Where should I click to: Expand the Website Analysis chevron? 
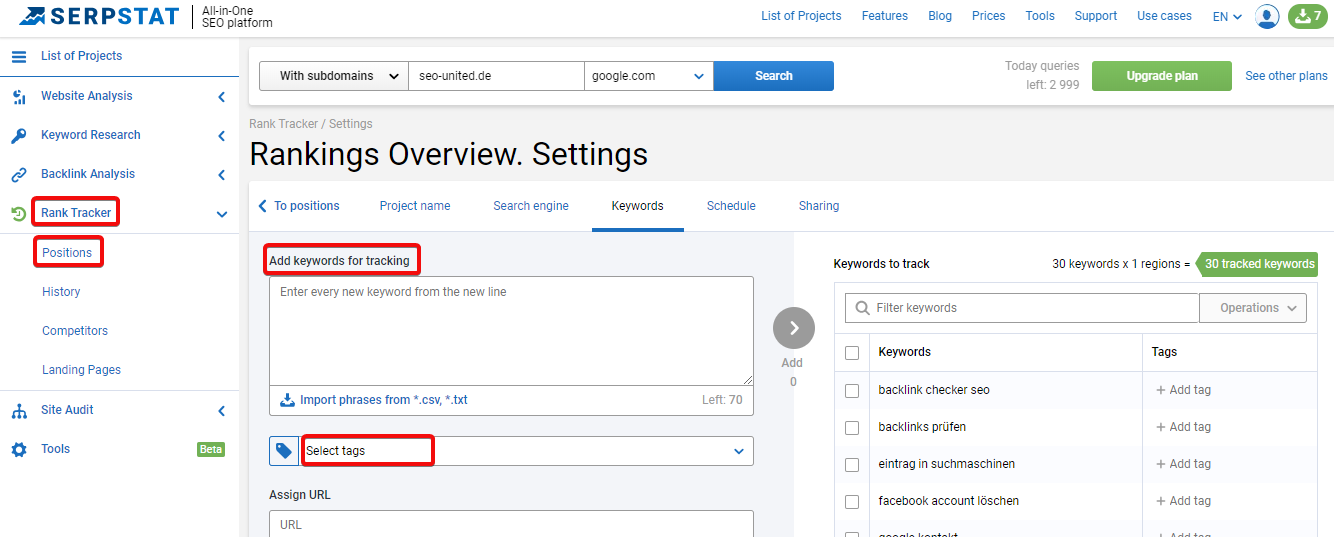tap(221, 97)
